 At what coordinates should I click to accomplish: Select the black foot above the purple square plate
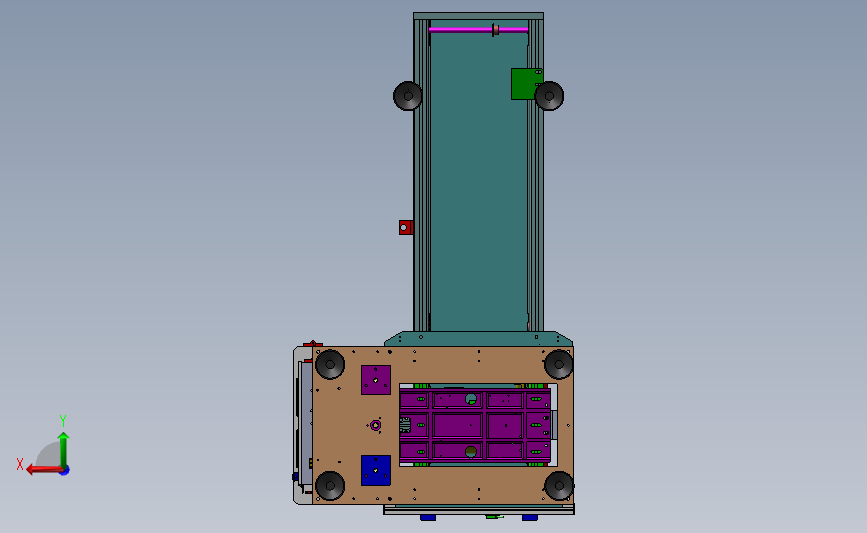(330, 364)
